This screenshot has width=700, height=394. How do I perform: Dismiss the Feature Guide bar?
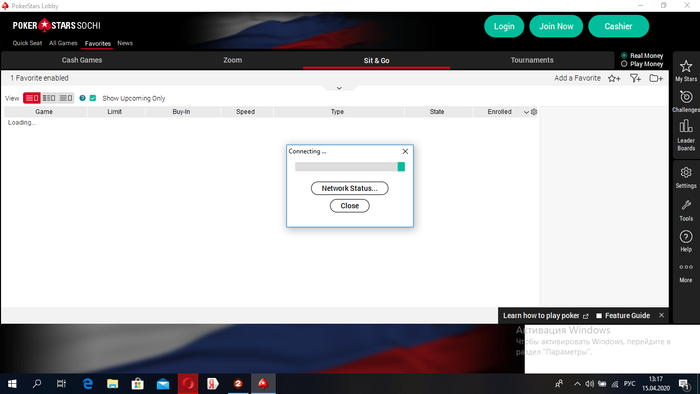661,315
